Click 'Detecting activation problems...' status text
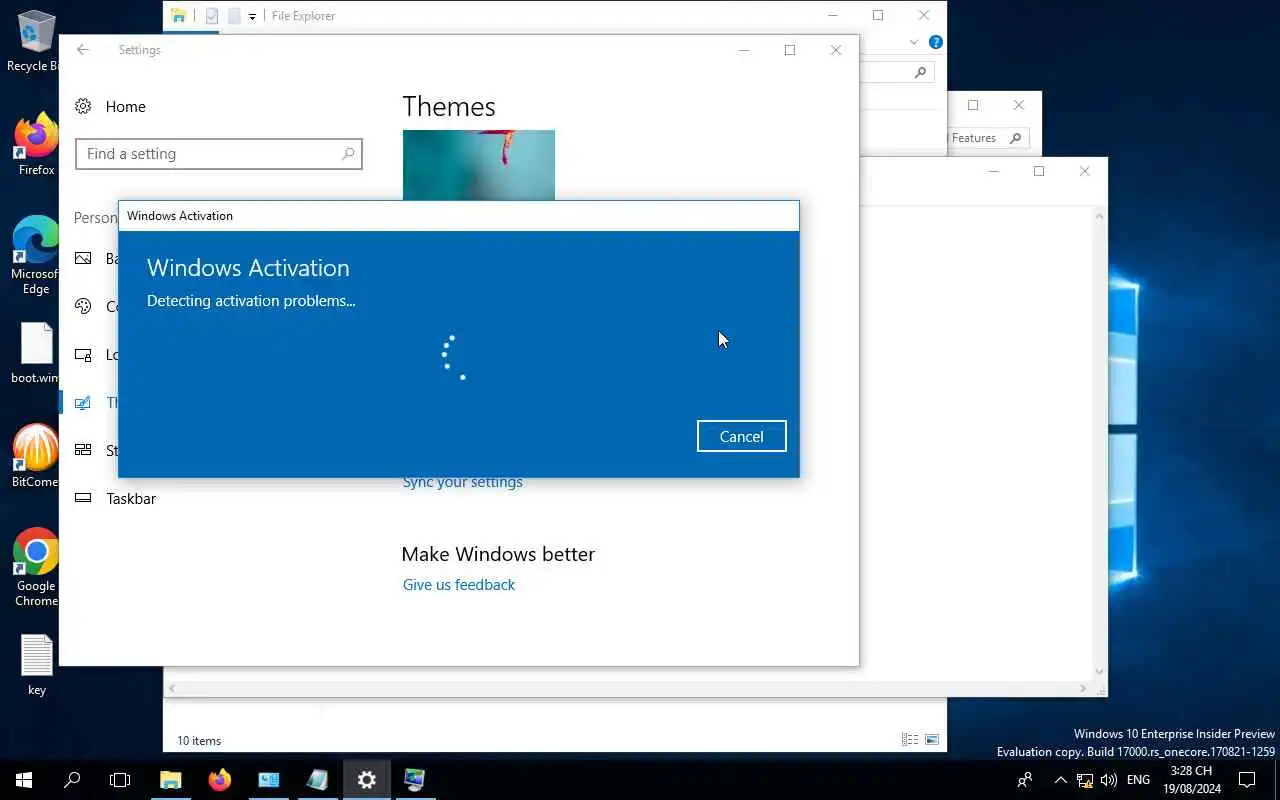 coord(251,301)
